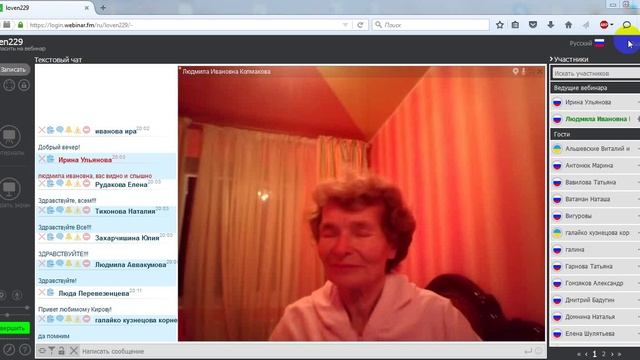This screenshot has width=640, height=360.
Task: Click the emoji smiley icon in chat input
Action: [x=539, y=351]
